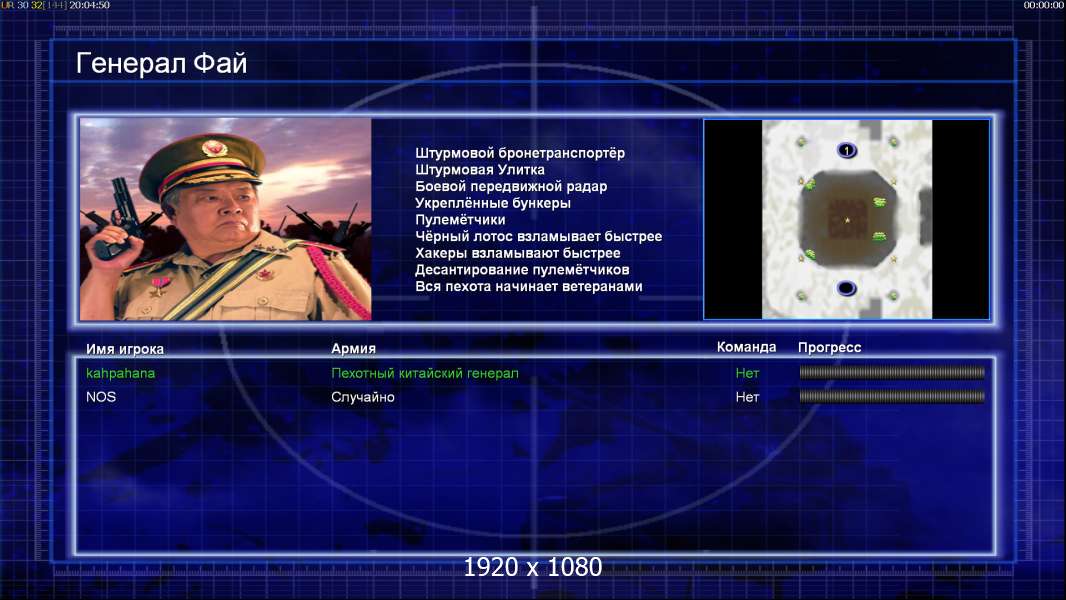Click the 20:04:50 clock readout
The width and height of the screenshot is (1066, 600).
[x=89, y=5]
